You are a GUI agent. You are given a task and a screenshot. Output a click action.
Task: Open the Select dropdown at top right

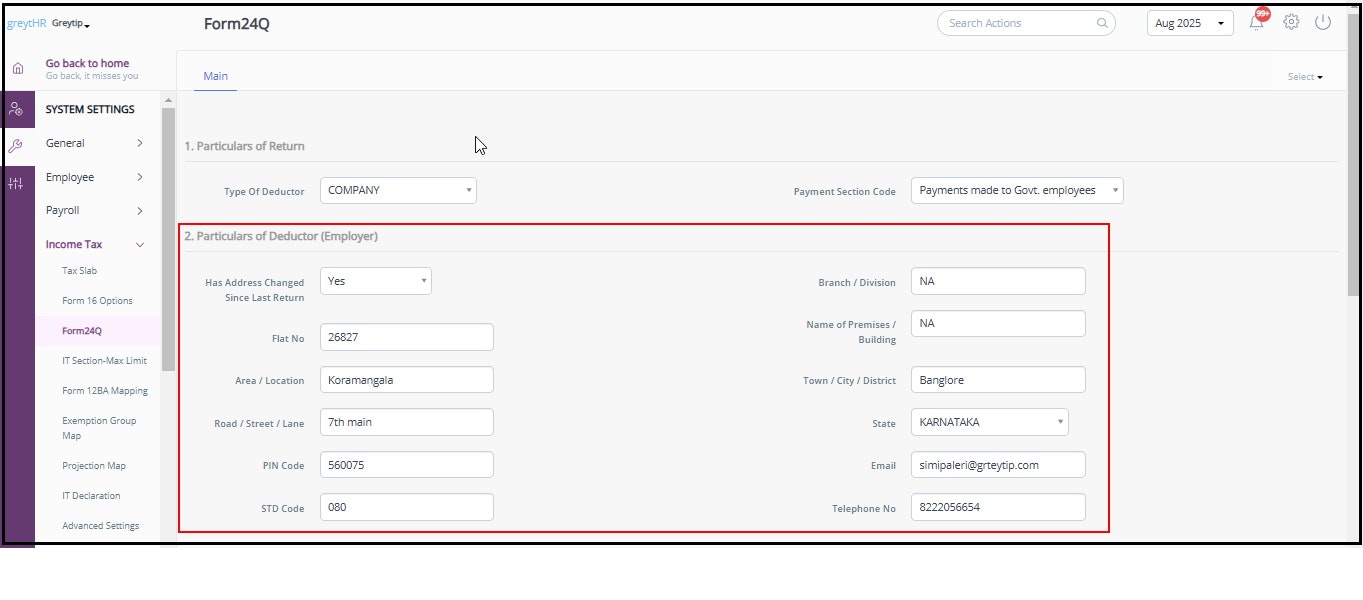[1305, 77]
